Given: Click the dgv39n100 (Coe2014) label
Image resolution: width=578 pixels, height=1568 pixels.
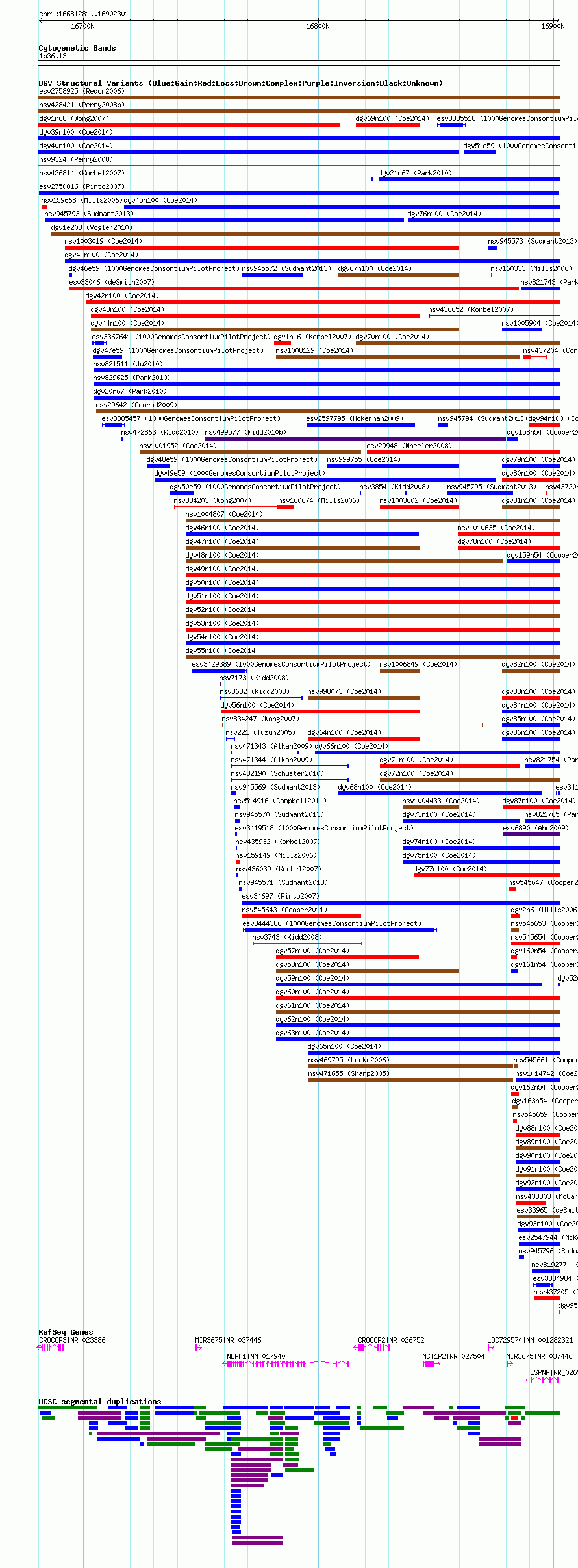Looking at the screenshot, I should pyautogui.click(x=75, y=132).
